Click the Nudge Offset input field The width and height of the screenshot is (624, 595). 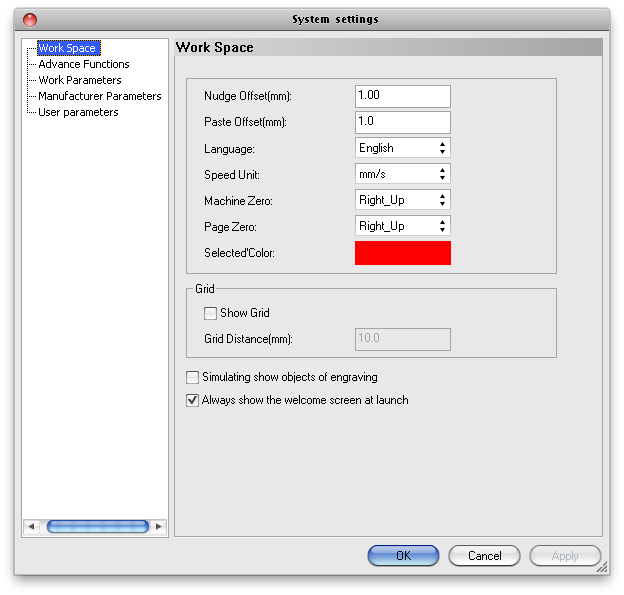click(403, 96)
